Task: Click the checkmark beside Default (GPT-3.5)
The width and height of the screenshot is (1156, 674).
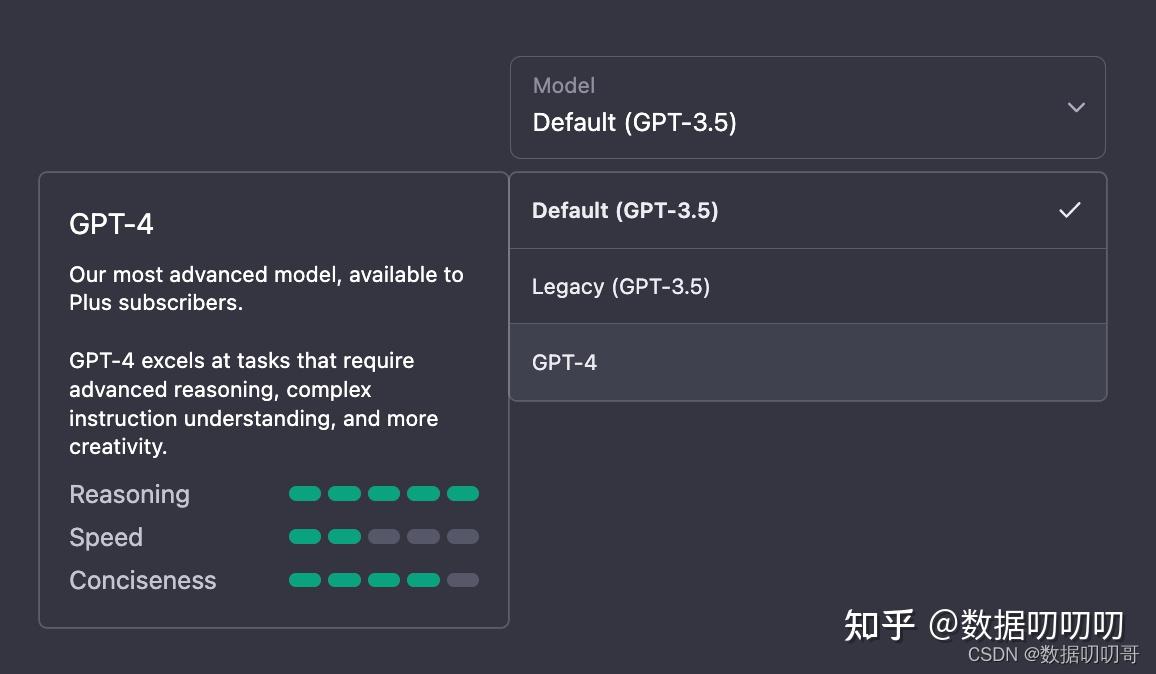Action: pos(1070,210)
